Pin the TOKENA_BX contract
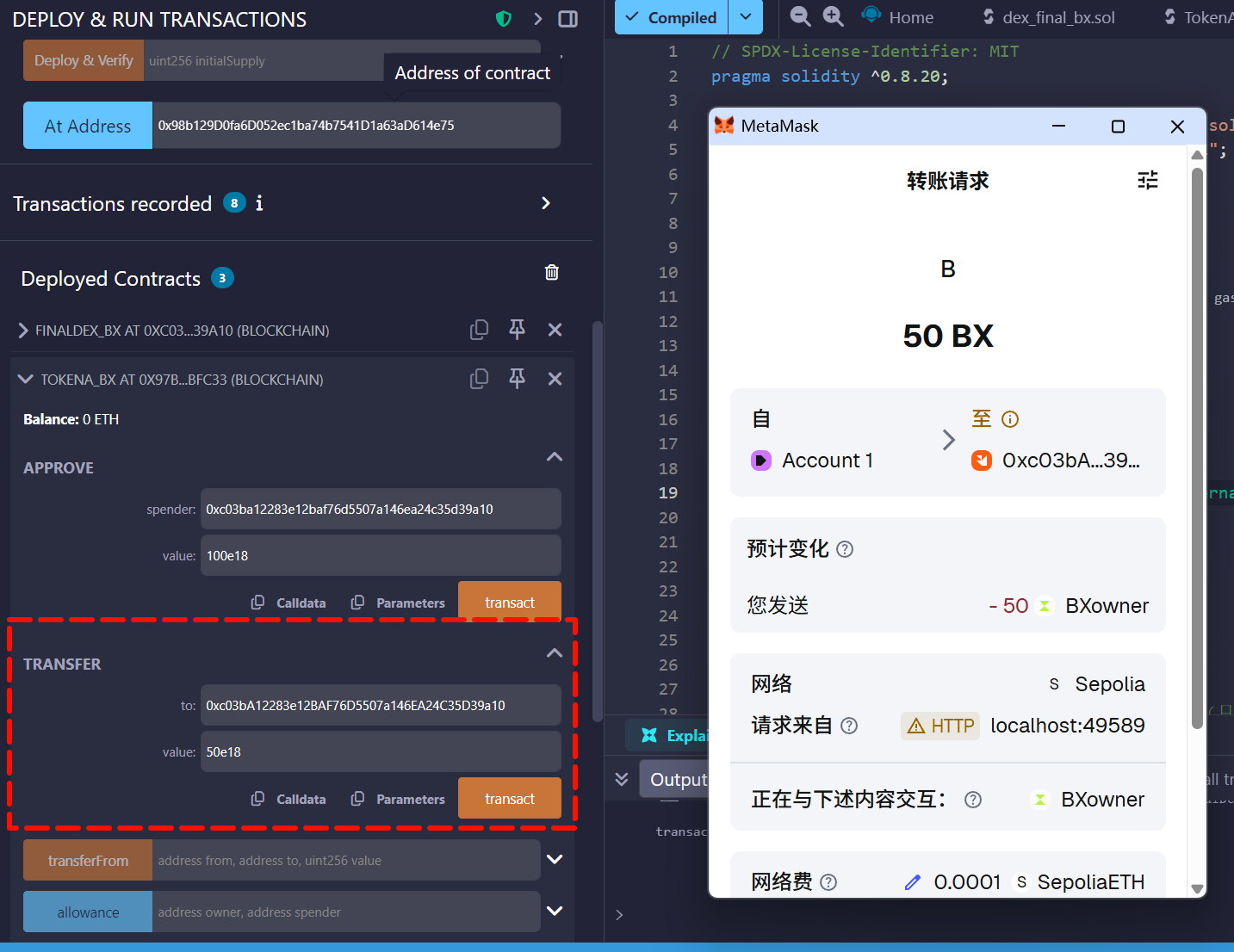The height and width of the screenshot is (952, 1234). coord(517,379)
